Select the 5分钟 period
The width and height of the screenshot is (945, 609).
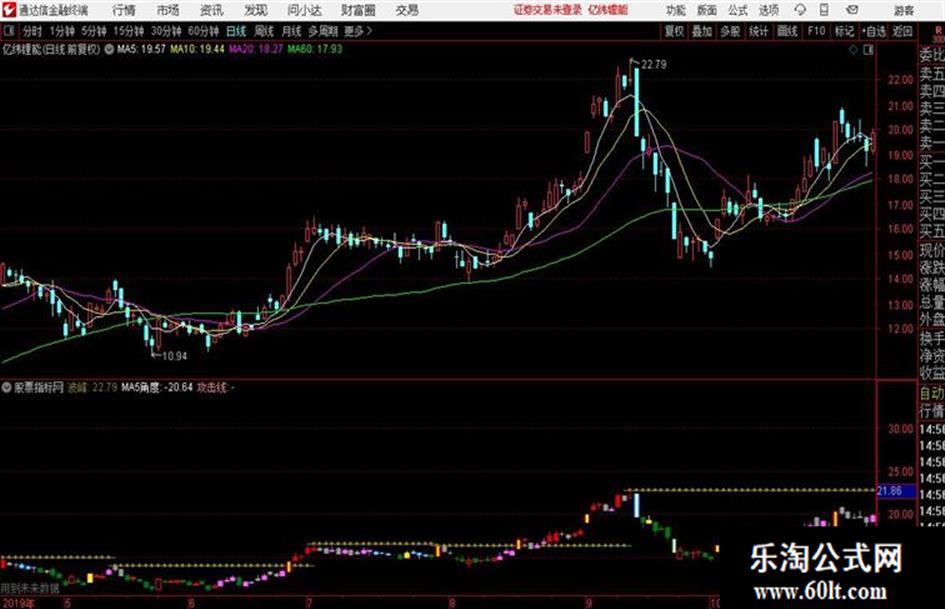tap(94, 31)
